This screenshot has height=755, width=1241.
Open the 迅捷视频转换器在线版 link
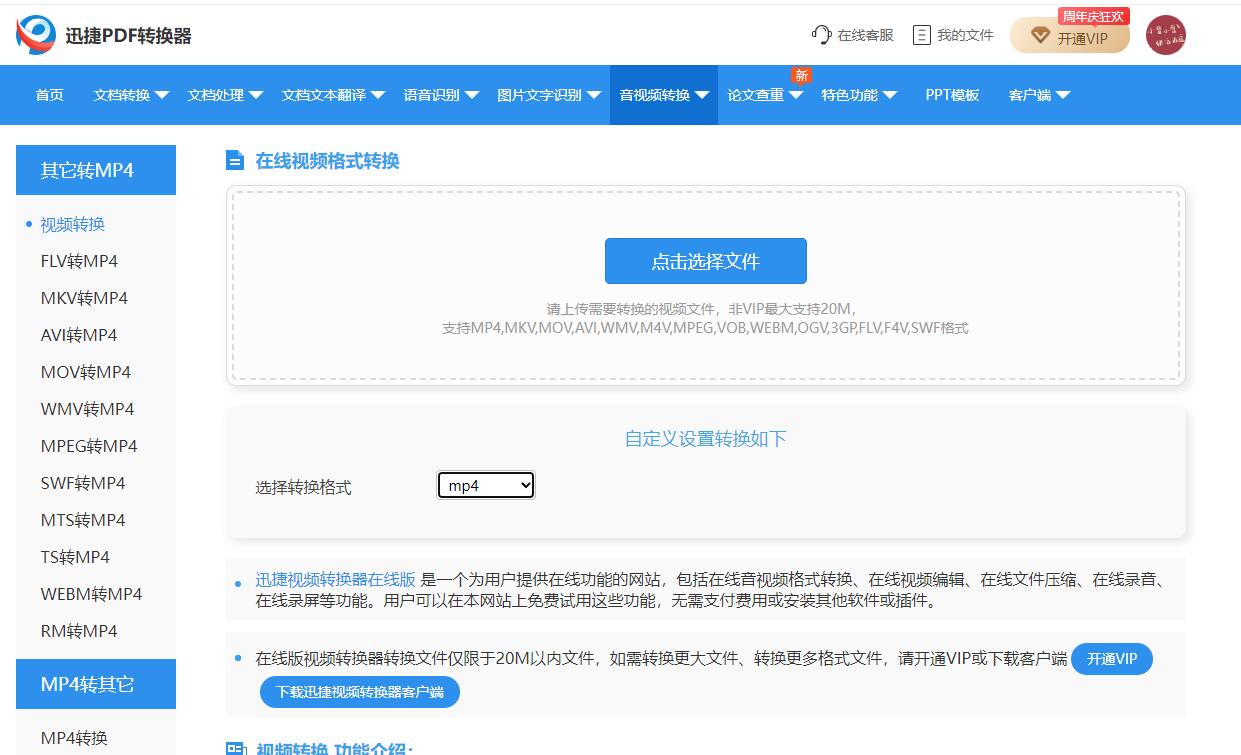click(x=335, y=579)
